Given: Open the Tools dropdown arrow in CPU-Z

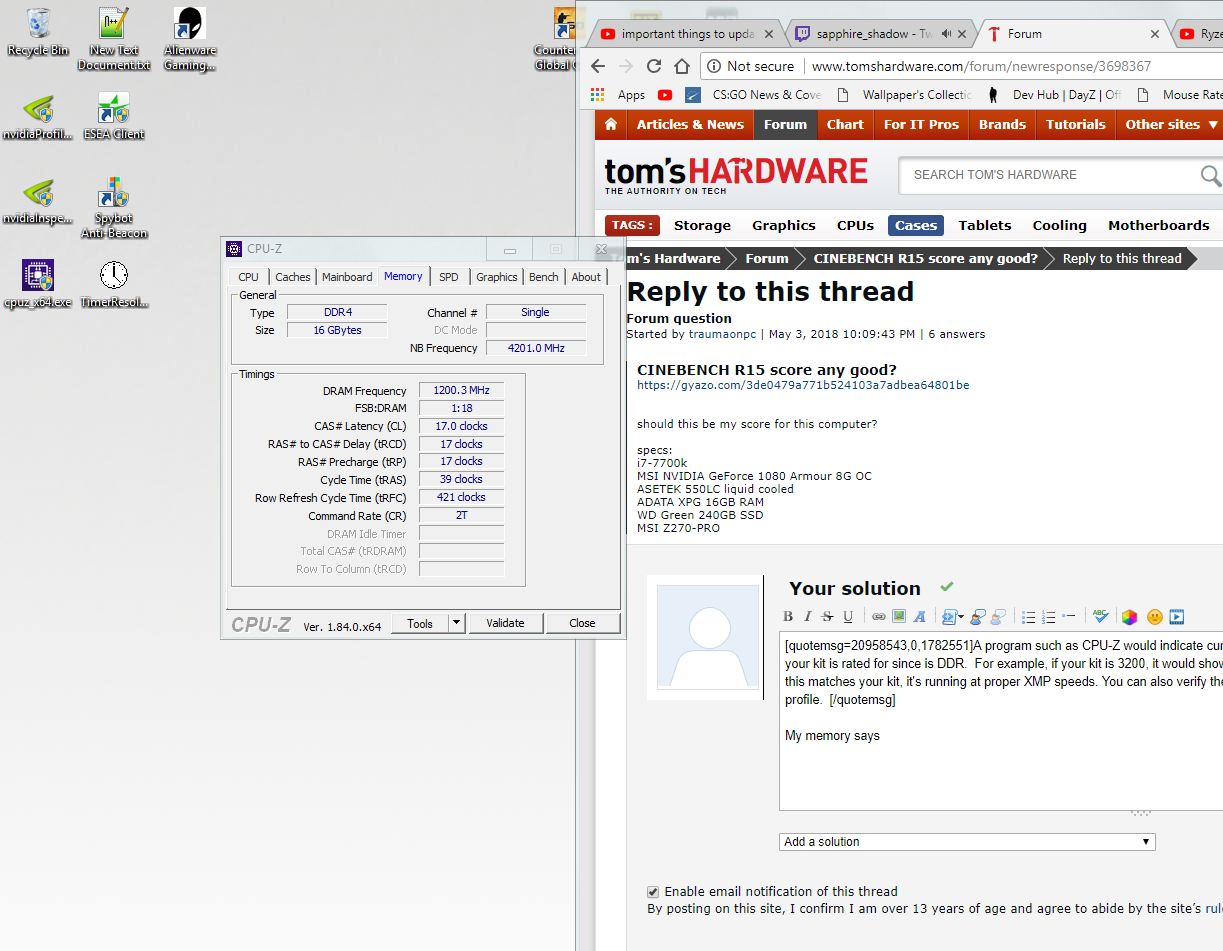Looking at the screenshot, I should 457,624.
